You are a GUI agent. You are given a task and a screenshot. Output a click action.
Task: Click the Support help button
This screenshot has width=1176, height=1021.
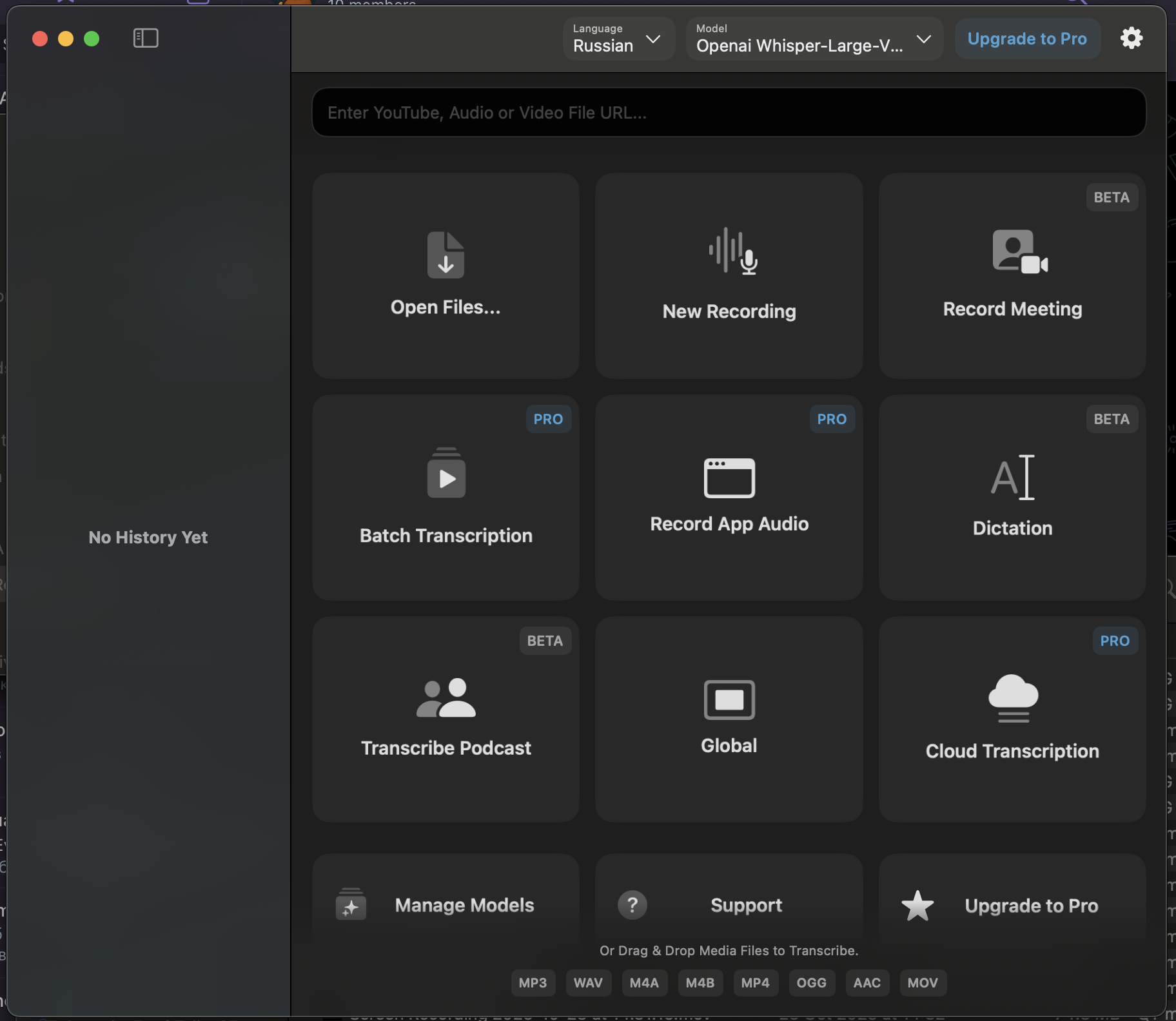[x=729, y=906]
